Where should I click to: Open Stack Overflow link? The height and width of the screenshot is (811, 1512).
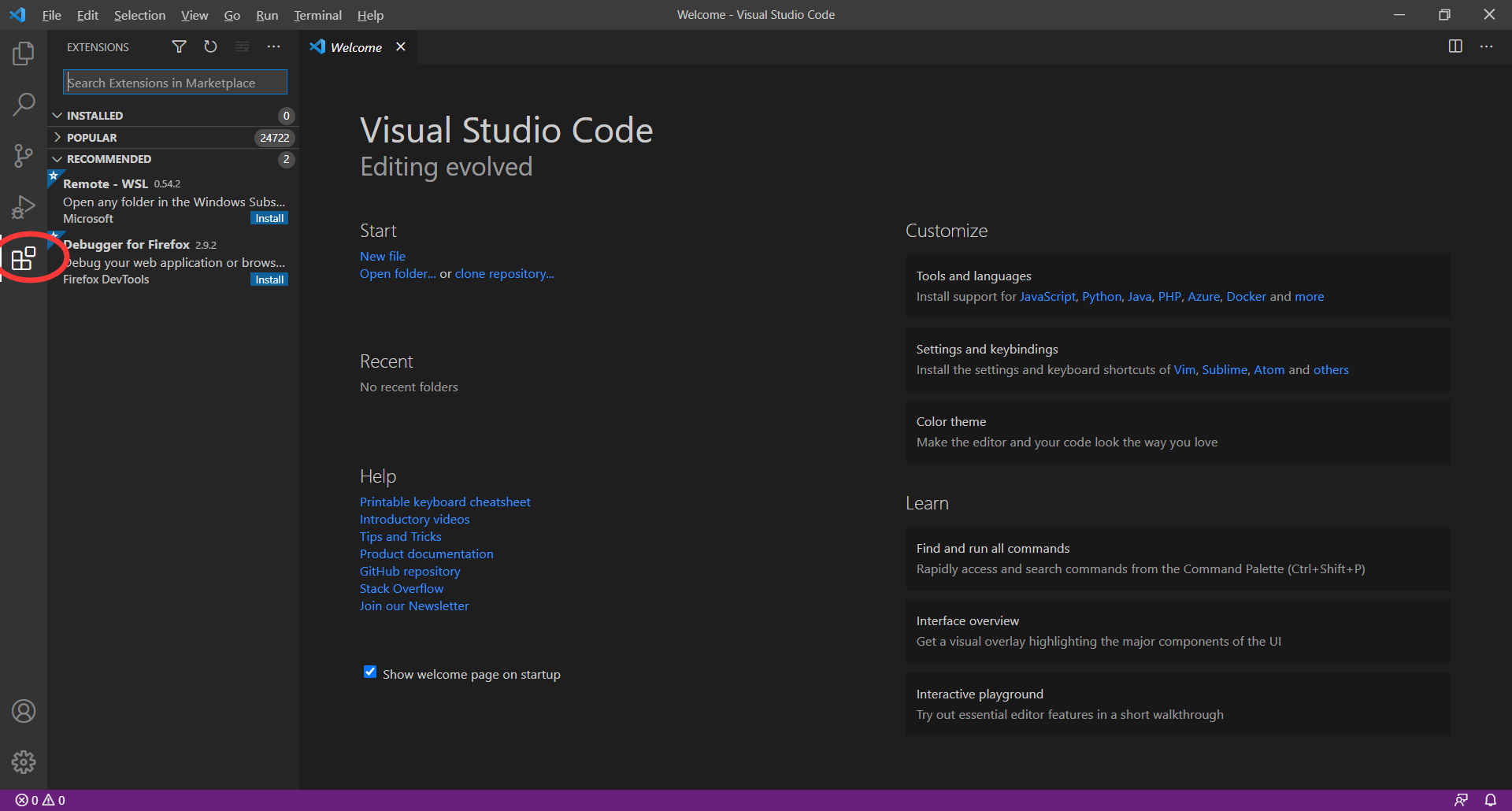[402, 588]
